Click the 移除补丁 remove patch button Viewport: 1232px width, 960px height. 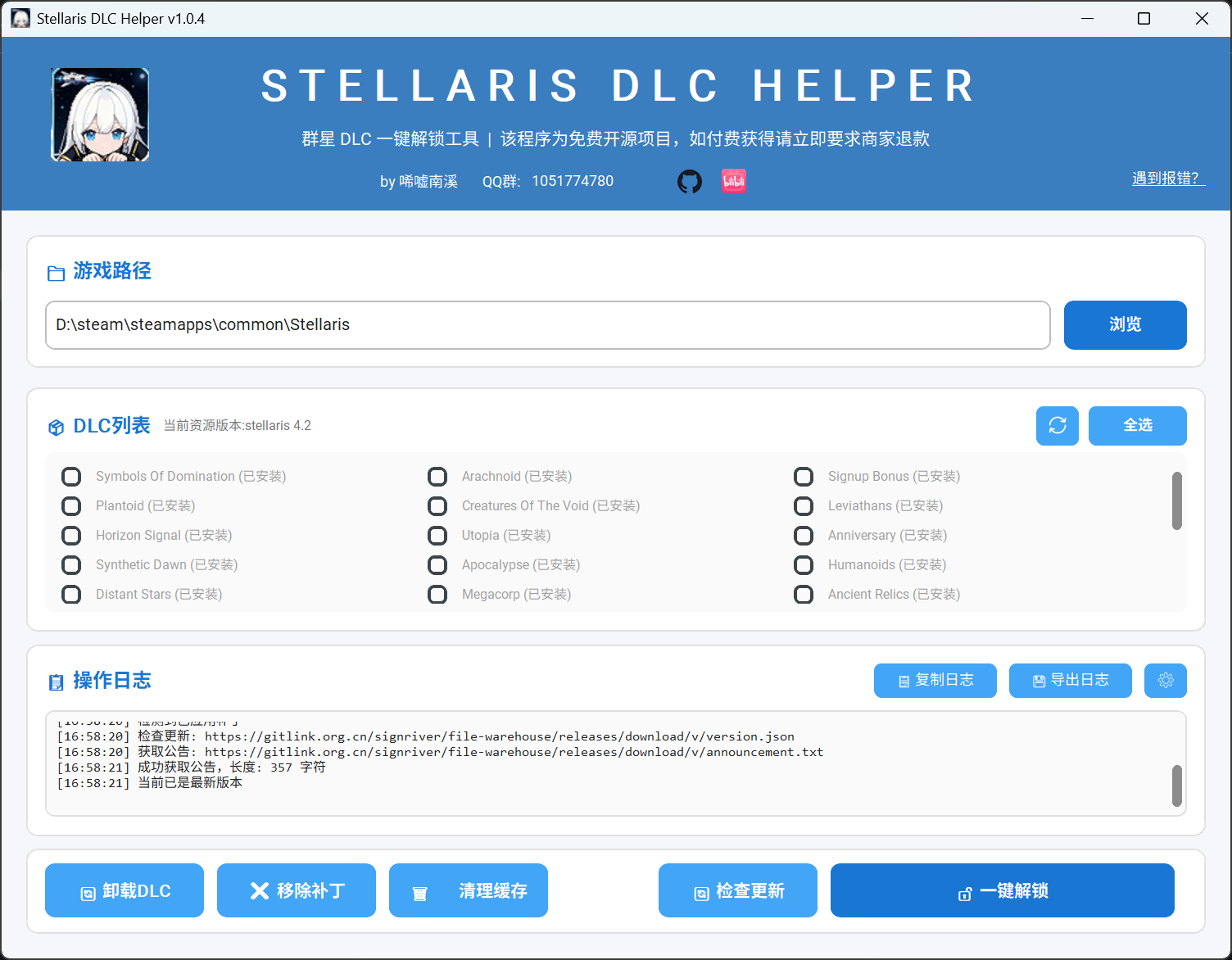coord(297,890)
